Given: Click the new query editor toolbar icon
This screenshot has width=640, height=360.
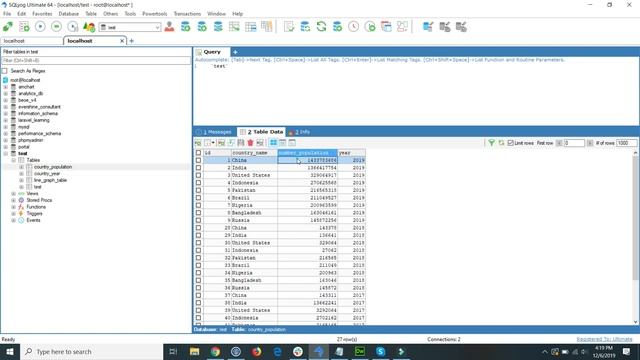Looking at the screenshot, I should click(x=24, y=27).
